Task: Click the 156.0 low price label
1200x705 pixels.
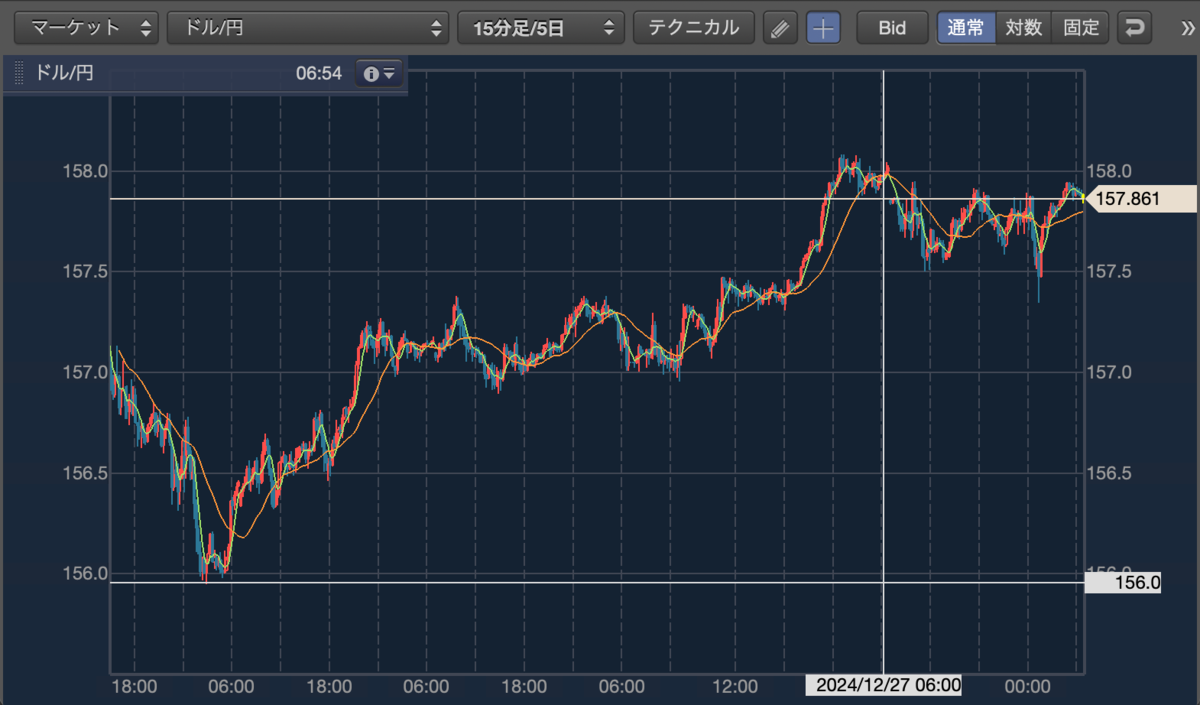Action: coord(1124,582)
